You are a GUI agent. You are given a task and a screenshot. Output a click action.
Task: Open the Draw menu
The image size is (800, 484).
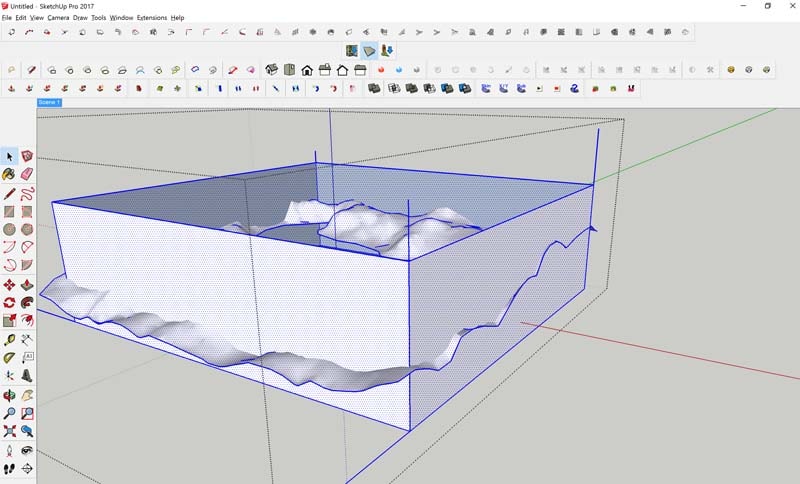(80, 18)
